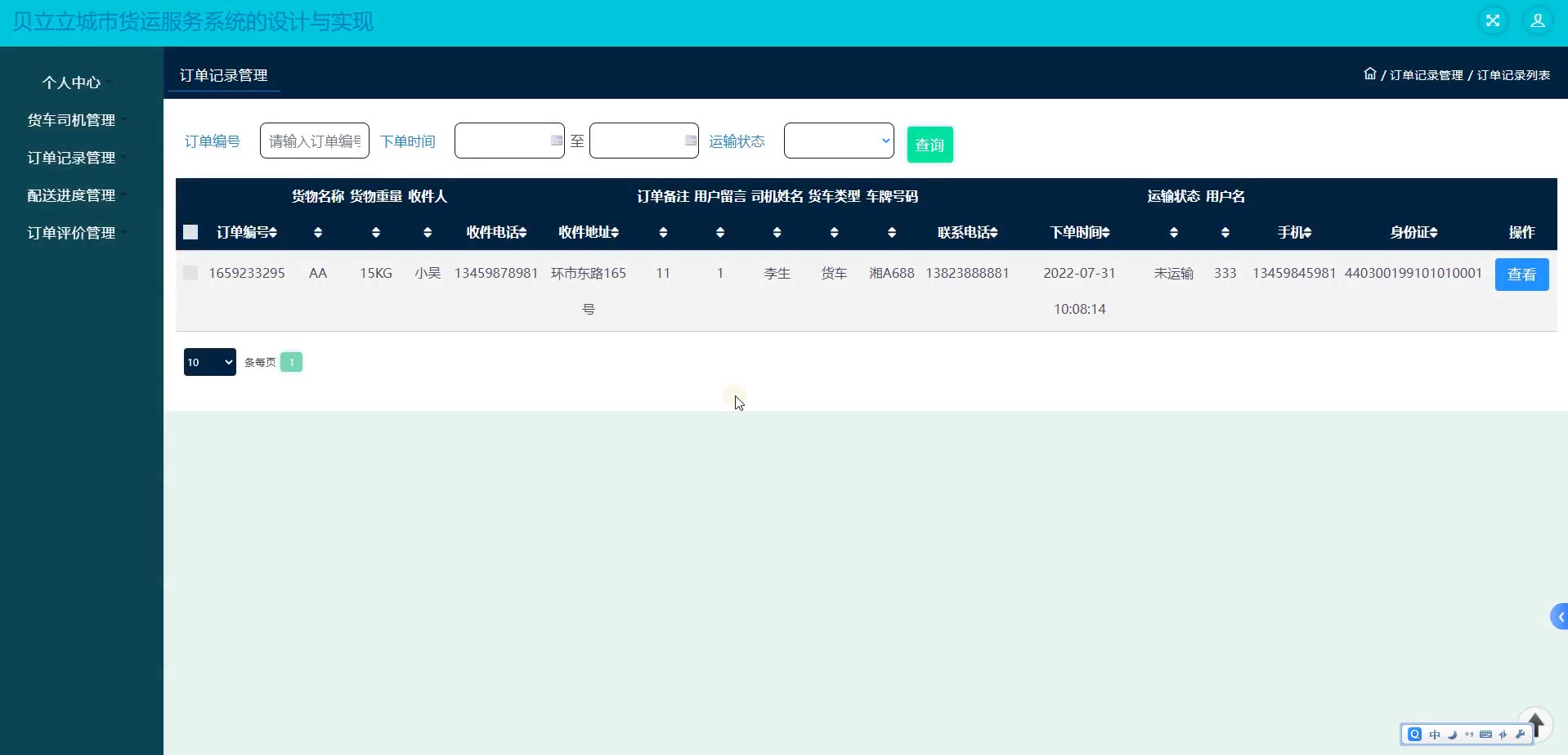Sort the table by 用户留言 column arrows
Image resolution: width=1568 pixels, height=755 pixels.
tap(720, 233)
